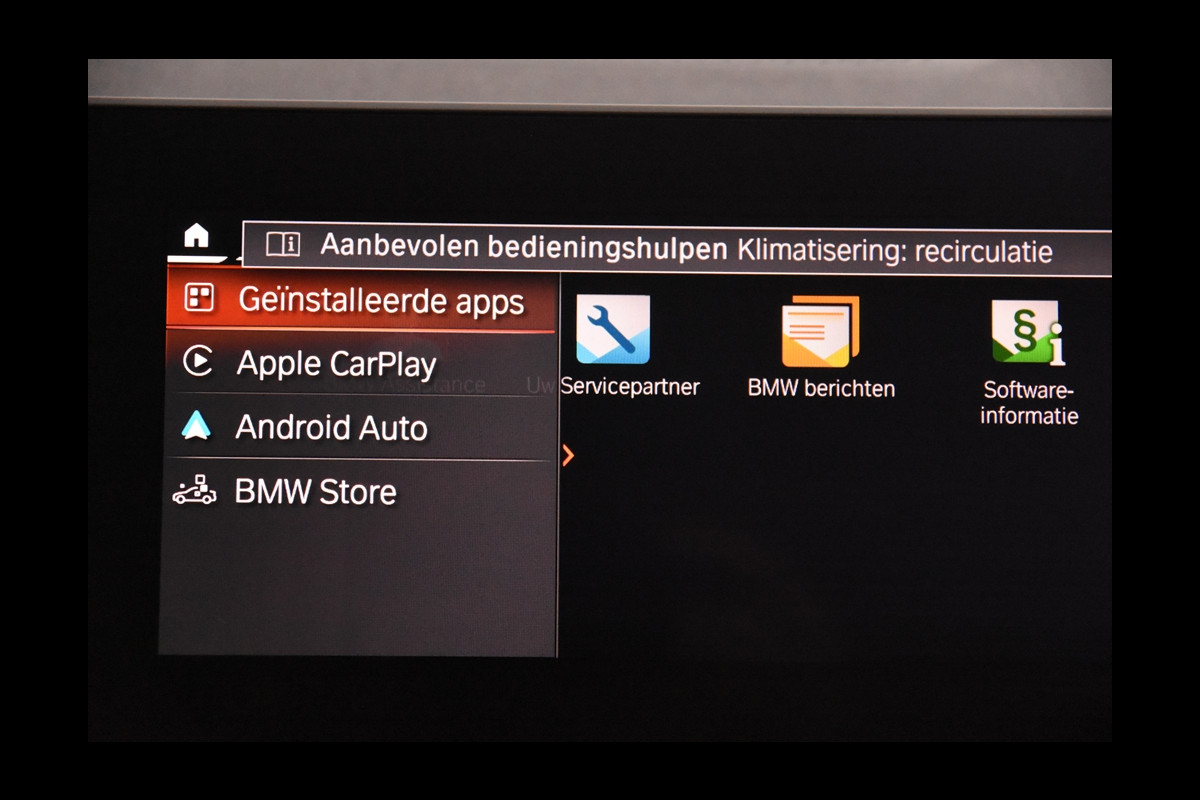Screen dimensions: 1200x800
Task: Open Aanbevolen bedieningshulpen banner
Action: click(523, 247)
